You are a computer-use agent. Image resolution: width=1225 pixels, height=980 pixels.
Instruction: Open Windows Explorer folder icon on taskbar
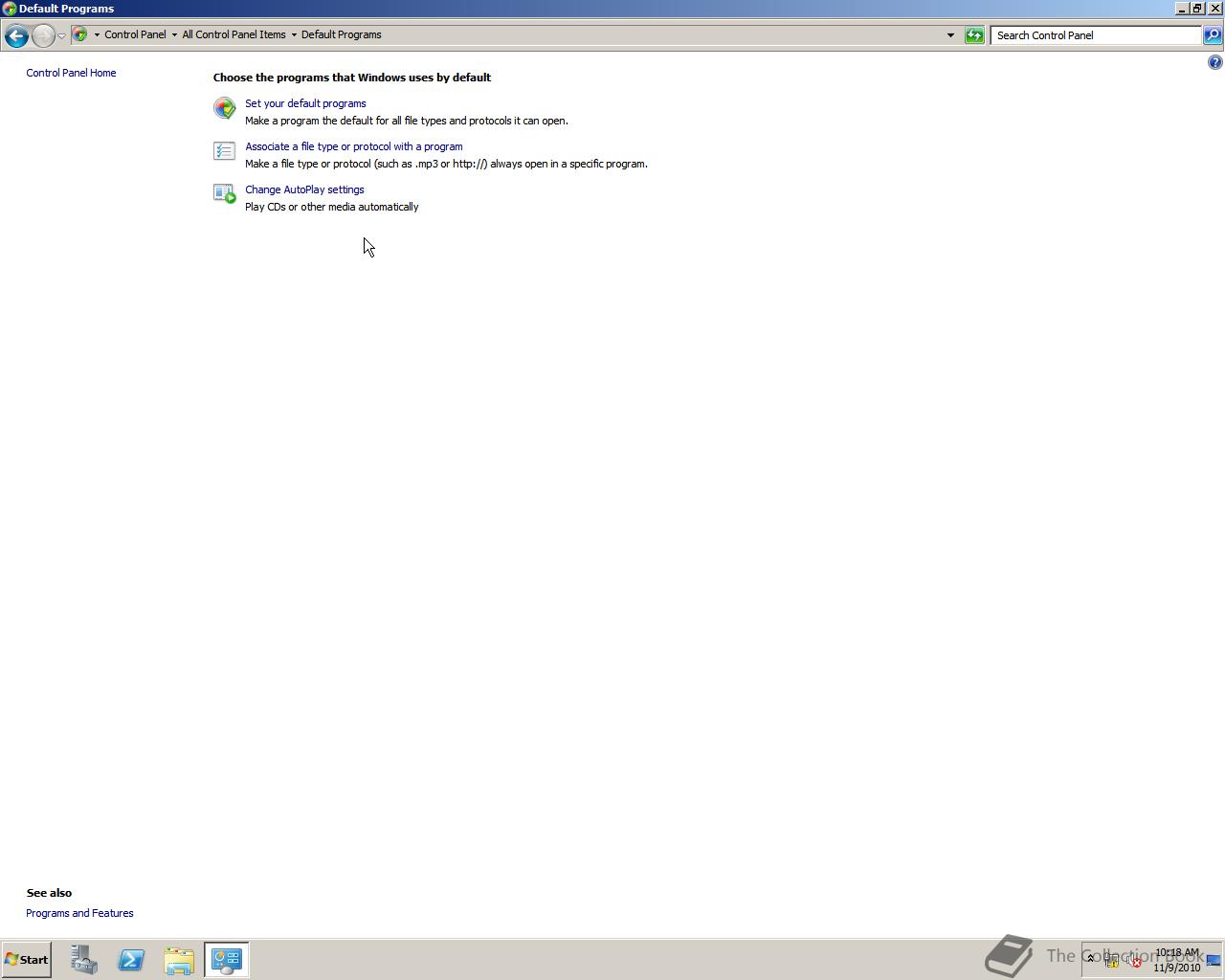coord(179,960)
